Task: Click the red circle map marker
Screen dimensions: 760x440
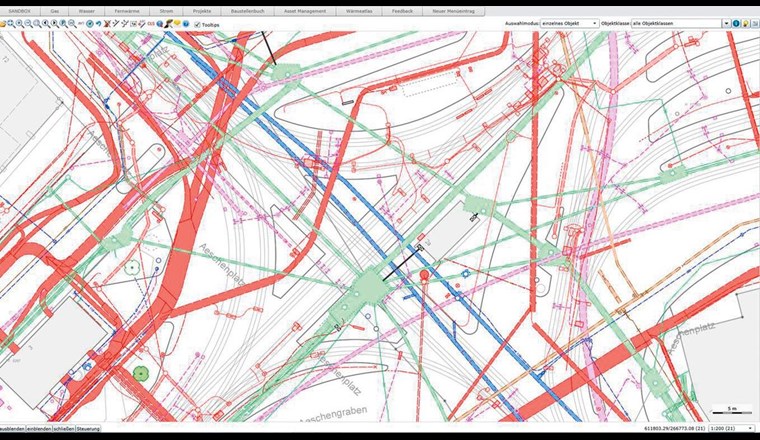Action: 424,273
